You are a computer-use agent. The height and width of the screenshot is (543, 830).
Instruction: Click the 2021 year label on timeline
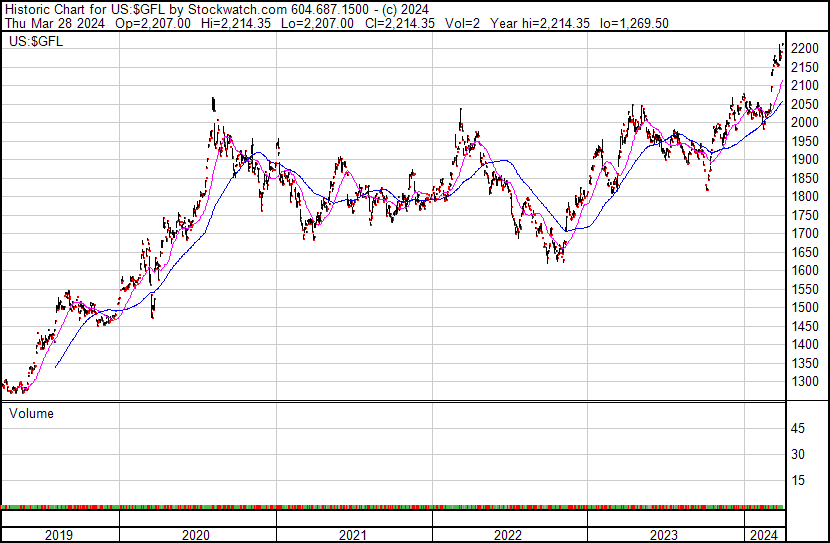353,536
